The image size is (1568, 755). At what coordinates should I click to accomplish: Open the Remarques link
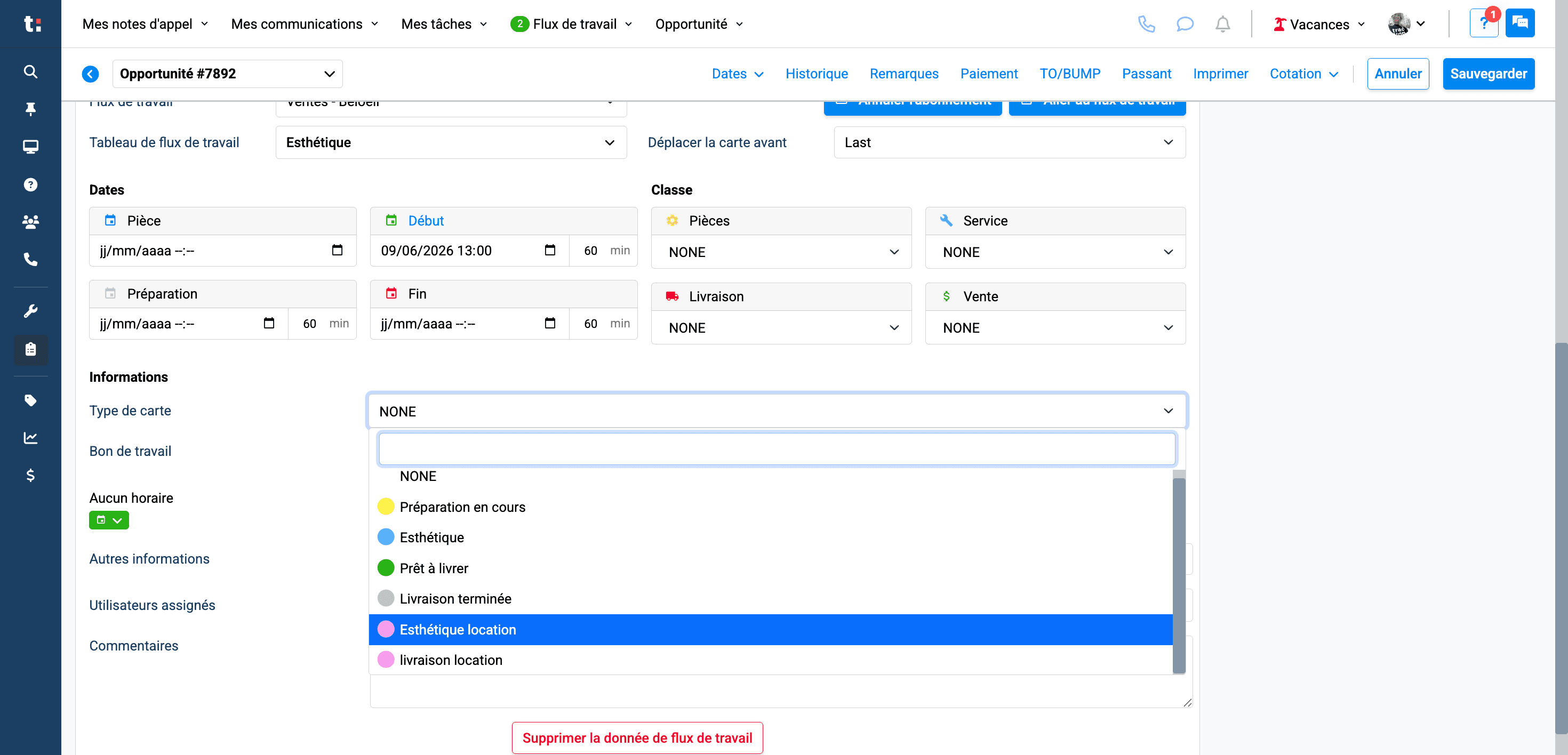[x=904, y=74]
